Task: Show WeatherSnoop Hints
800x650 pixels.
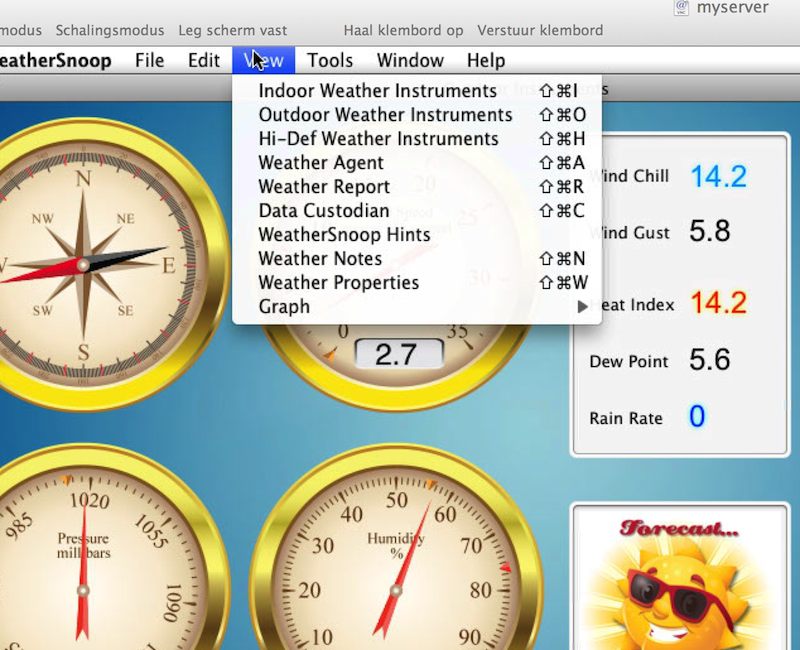Action: point(417,235)
